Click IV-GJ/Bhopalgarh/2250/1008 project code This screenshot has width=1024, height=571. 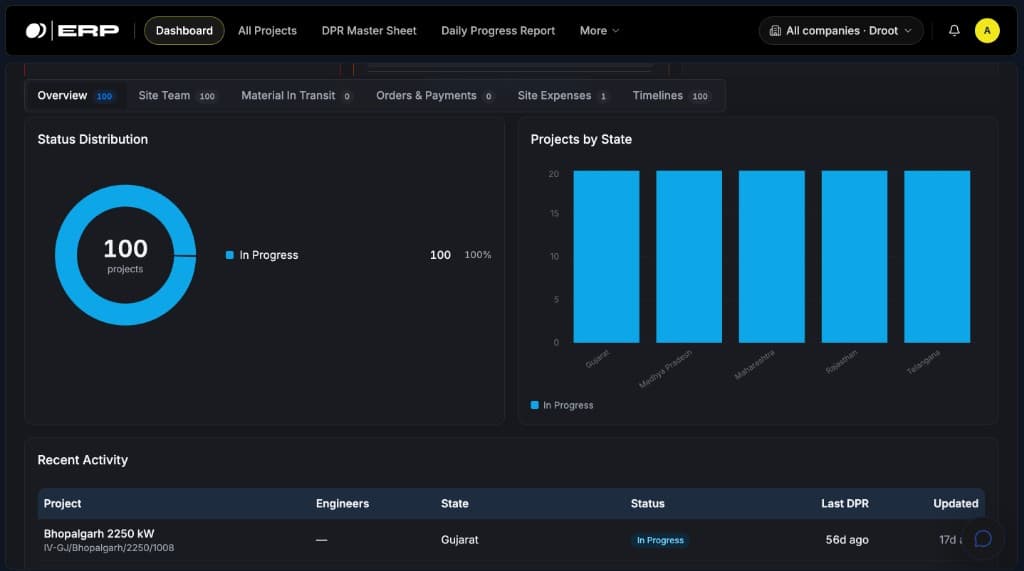click(109, 547)
